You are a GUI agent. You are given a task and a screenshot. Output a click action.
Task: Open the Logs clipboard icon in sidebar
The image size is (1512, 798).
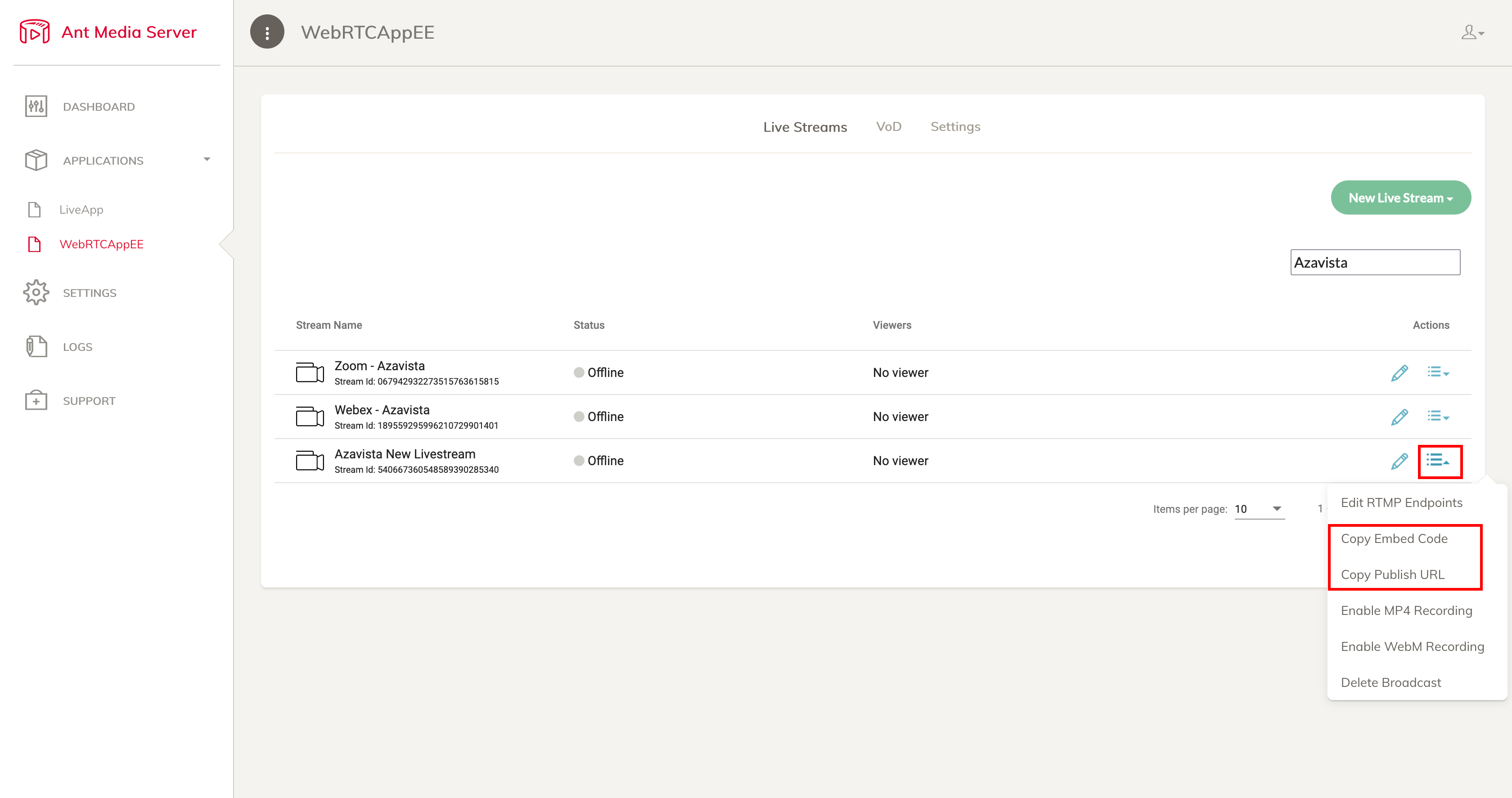(36, 346)
